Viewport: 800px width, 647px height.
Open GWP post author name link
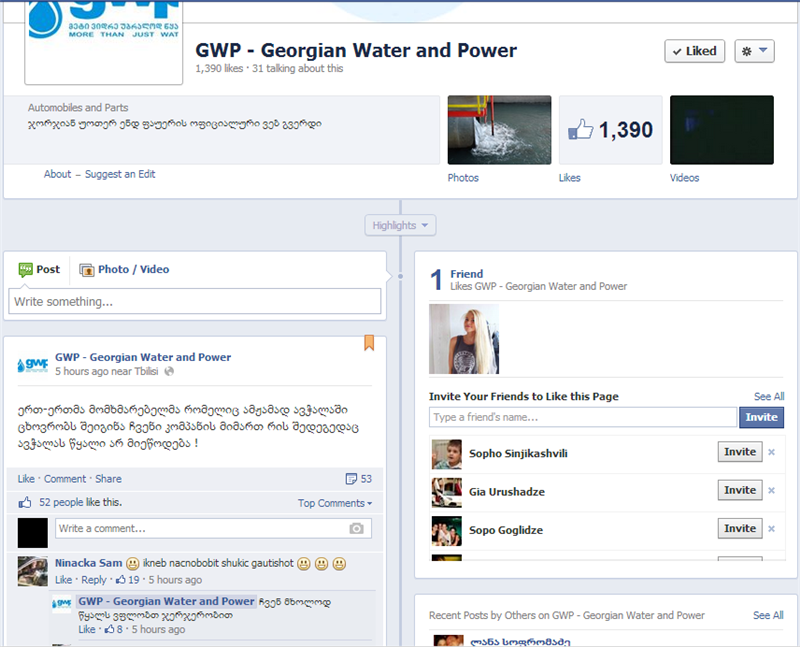pyautogui.click(x=143, y=357)
